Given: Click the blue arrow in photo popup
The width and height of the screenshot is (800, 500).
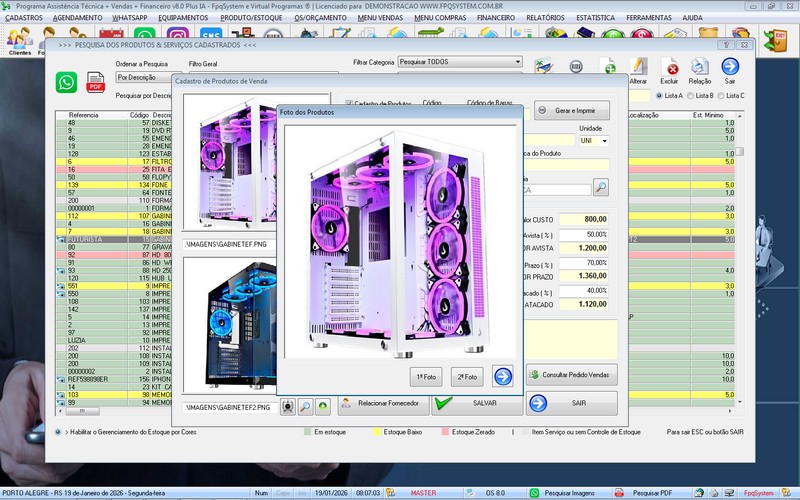Looking at the screenshot, I should tap(503, 376).
